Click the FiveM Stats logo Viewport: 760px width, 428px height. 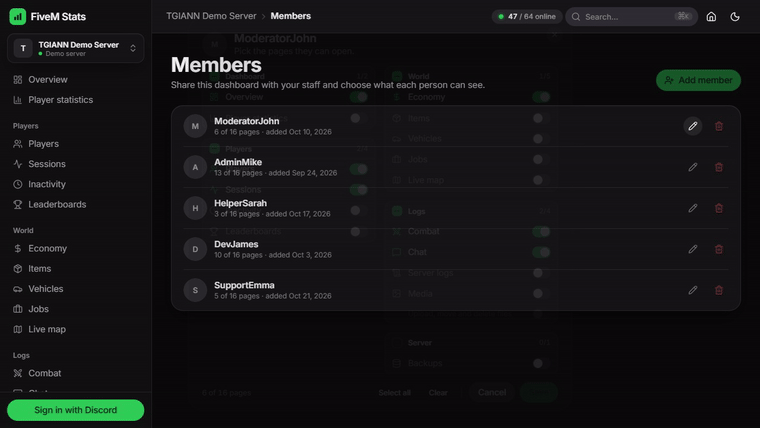18,16
